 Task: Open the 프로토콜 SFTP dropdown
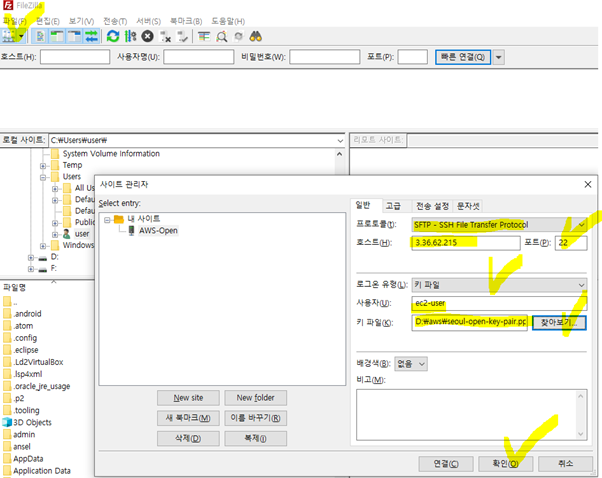[499, 225]
